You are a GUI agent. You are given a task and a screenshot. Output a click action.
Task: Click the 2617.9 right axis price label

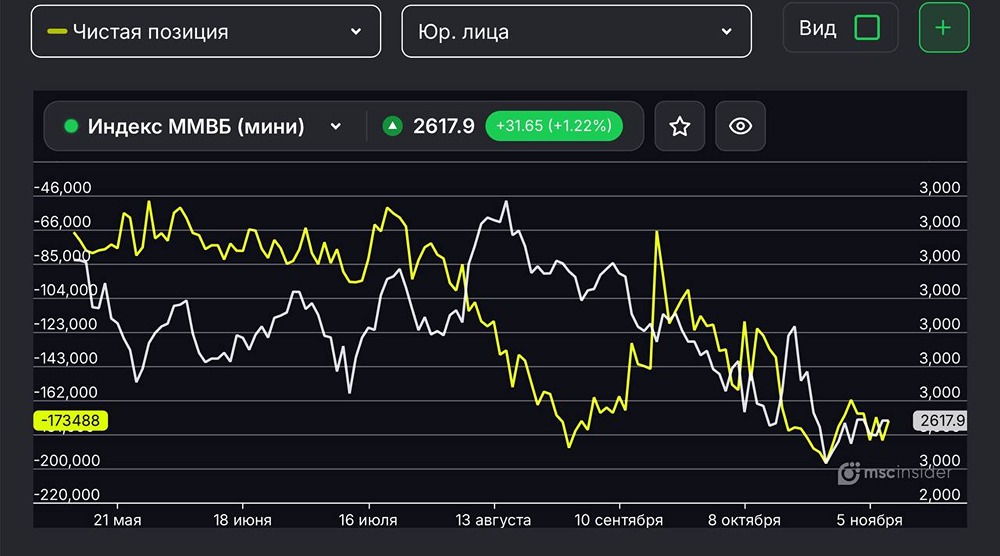coord(940,421)
